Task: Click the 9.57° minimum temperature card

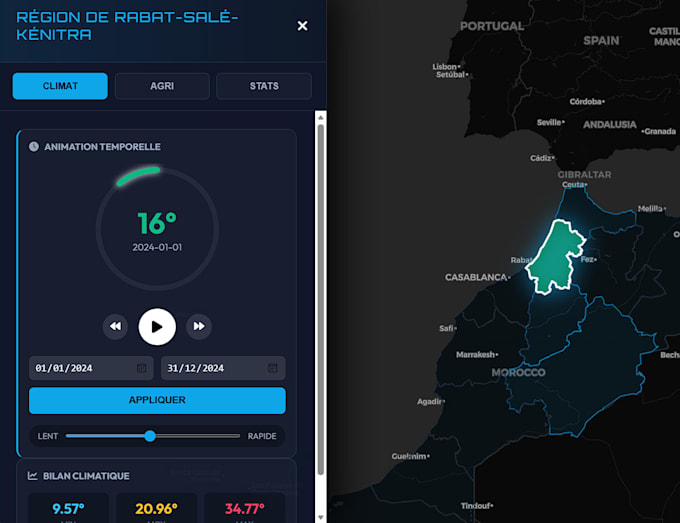Action: [68, 508]
